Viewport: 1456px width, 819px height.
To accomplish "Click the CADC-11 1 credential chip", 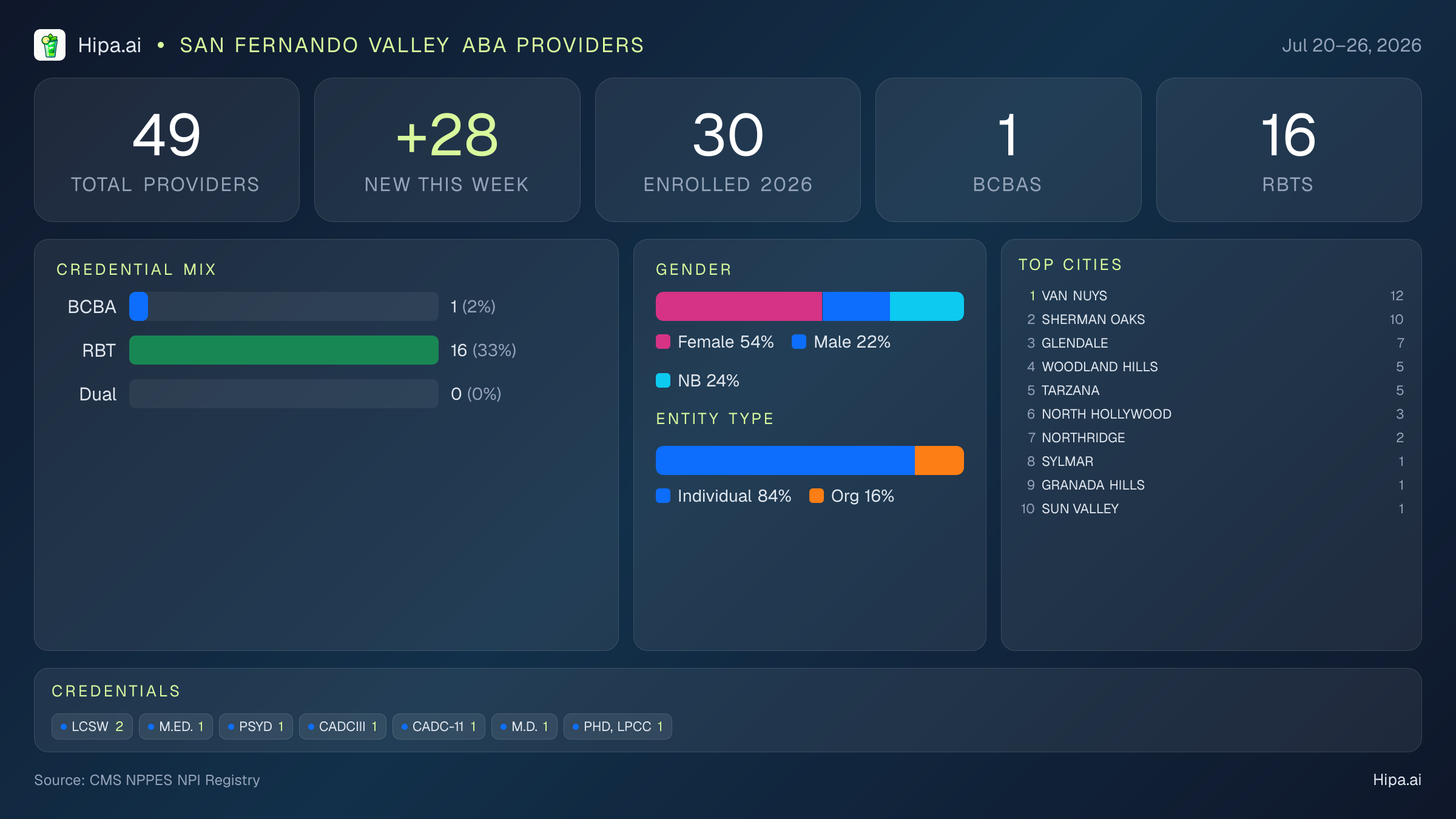I will [439, 726].
